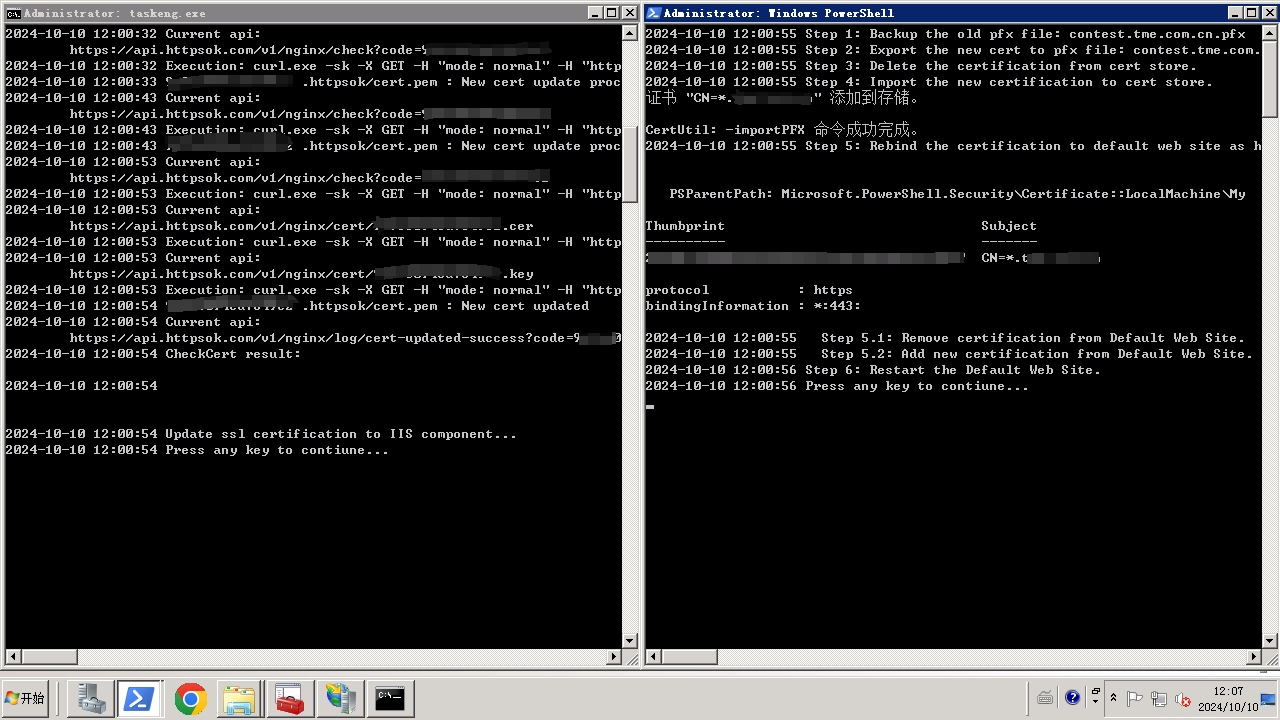Launch Google Chrome from the taskbar
1280x720 pixels.
(190, 699)
